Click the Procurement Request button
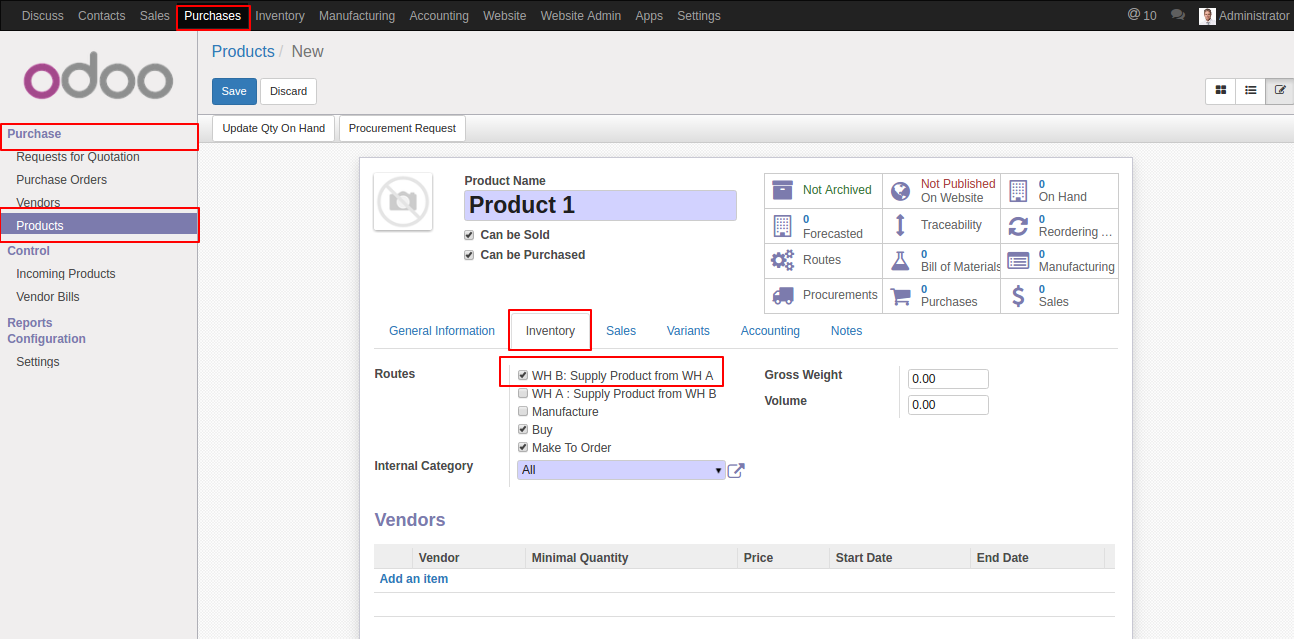 click(402, 128)
